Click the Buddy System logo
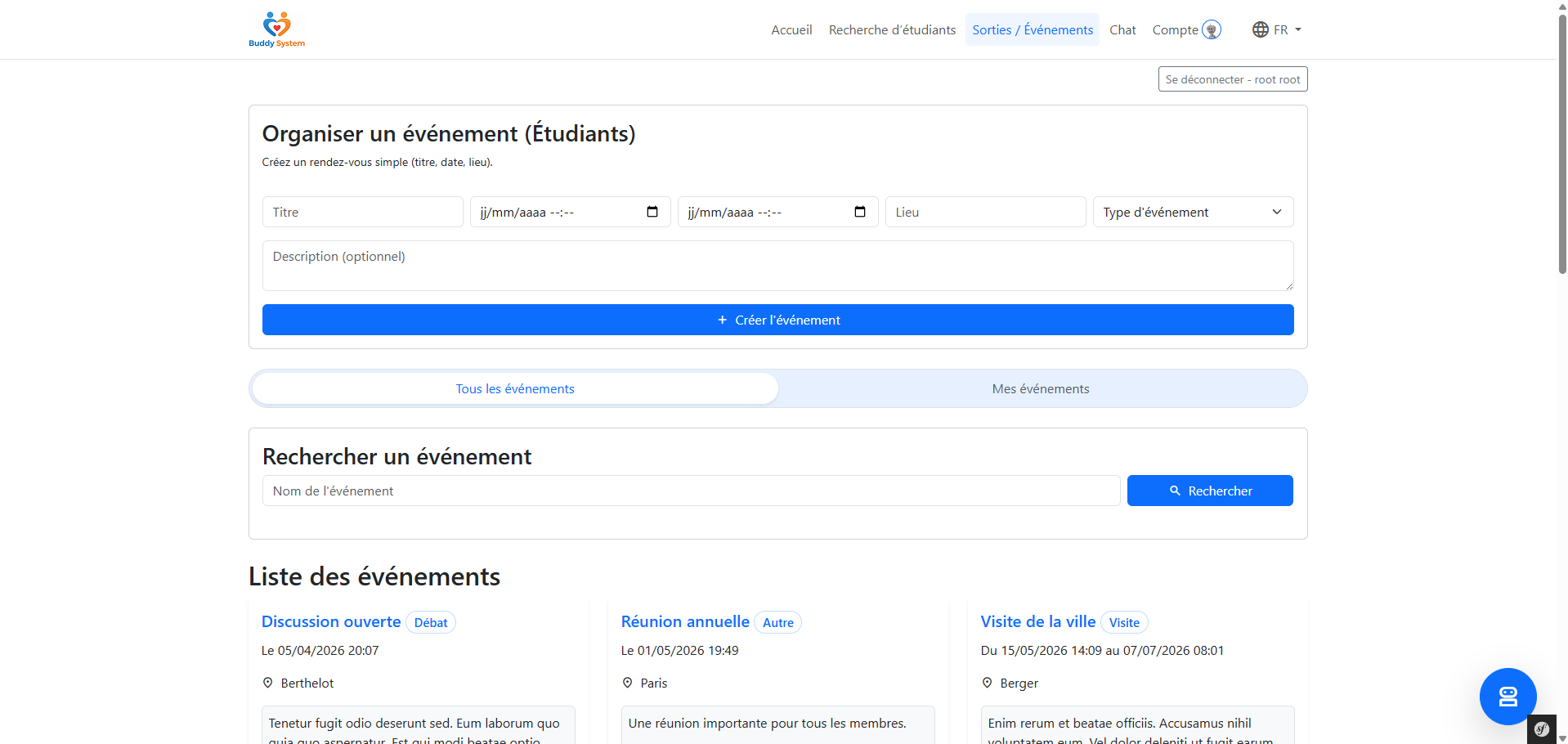Viewport: 1568px width, 744px height. [276, 29]
